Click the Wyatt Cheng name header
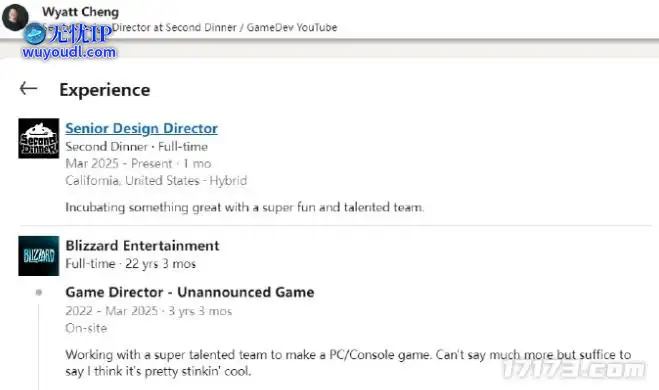Viewport: 659px width, 390px height. [x=80, y=12]
